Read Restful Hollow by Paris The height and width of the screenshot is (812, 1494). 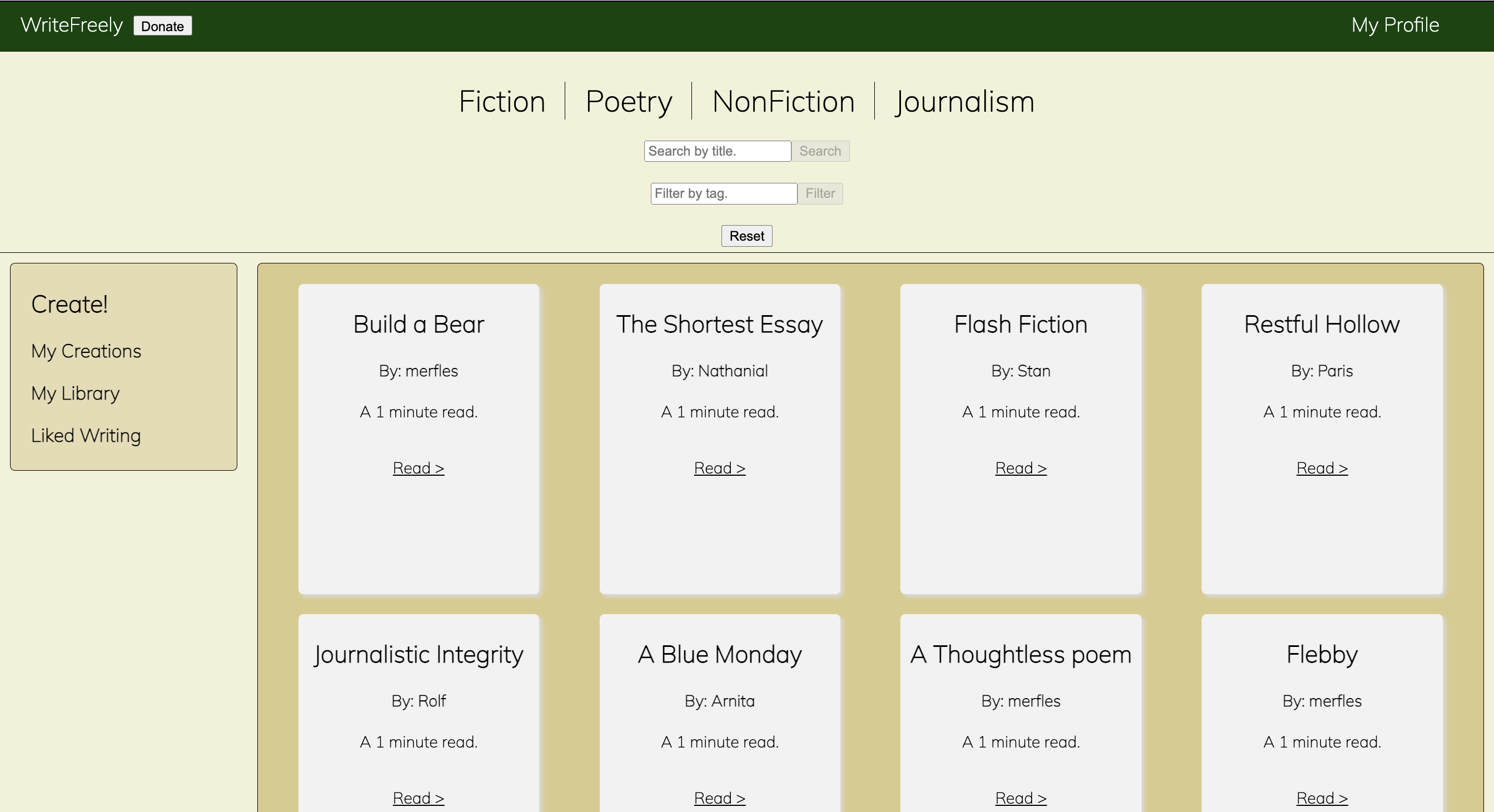pos(1321,467)
